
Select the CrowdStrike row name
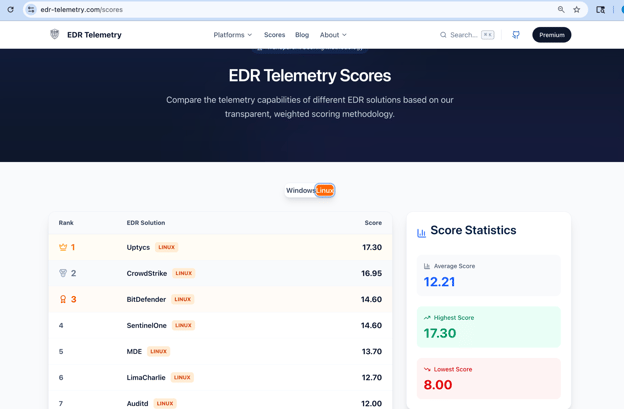[x=147, y=273]
